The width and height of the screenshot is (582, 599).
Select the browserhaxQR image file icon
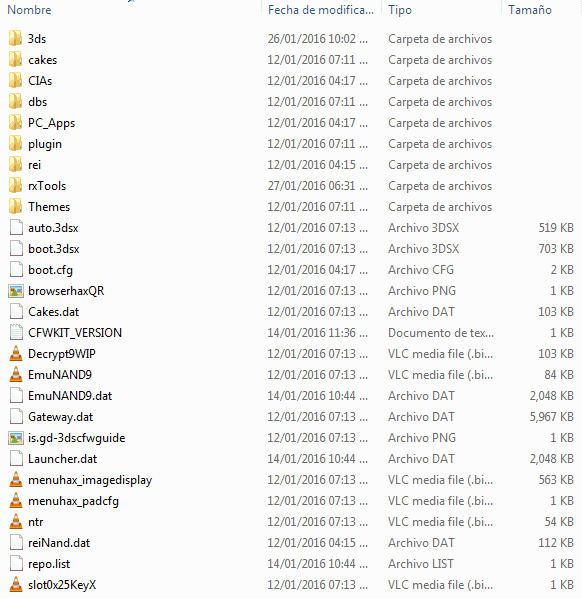16,291
